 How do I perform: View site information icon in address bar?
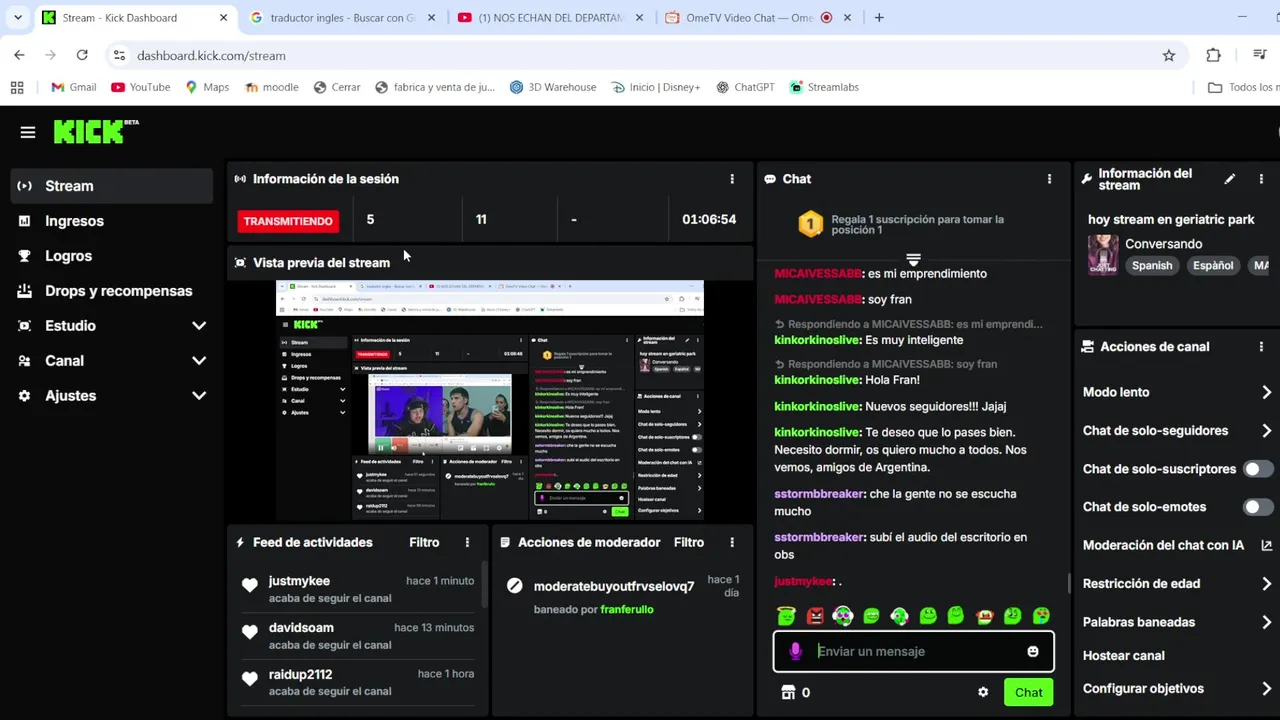(119, 56)
